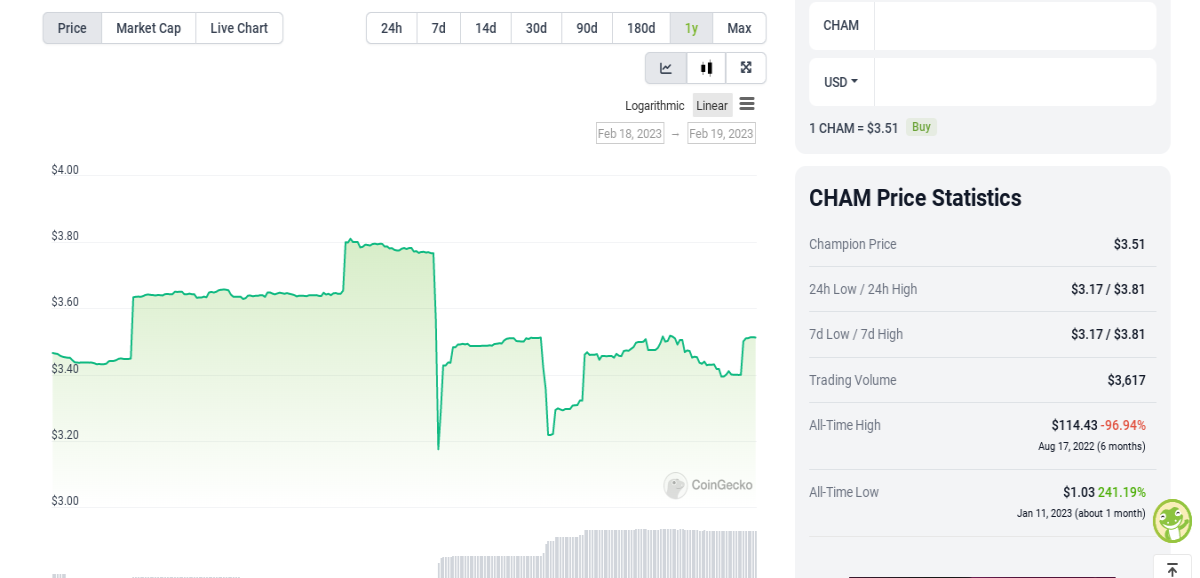Toggle Logarithmic chart scale

[655, 106]
